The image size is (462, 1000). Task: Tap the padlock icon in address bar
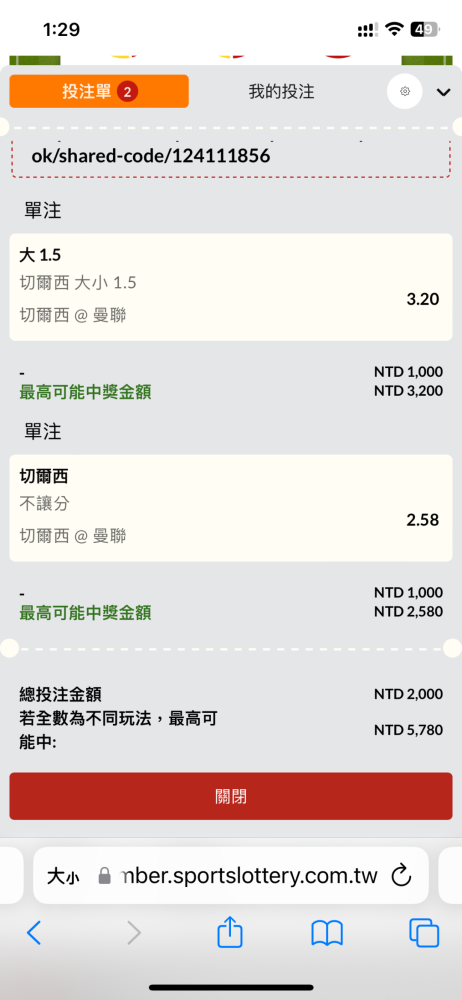[105, 876]
